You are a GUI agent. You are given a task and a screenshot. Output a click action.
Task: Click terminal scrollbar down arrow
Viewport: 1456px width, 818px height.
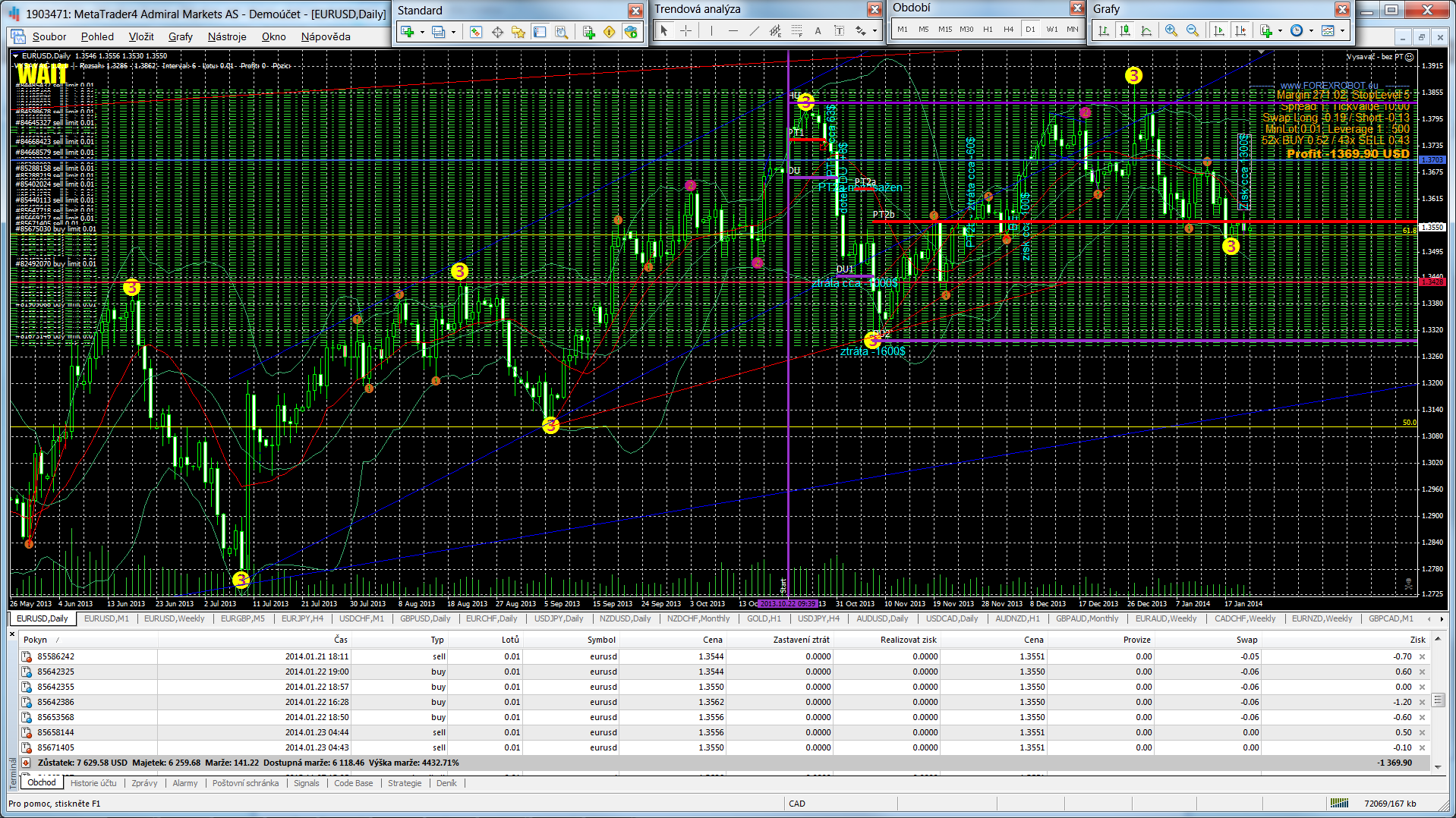pos(1438,766)
